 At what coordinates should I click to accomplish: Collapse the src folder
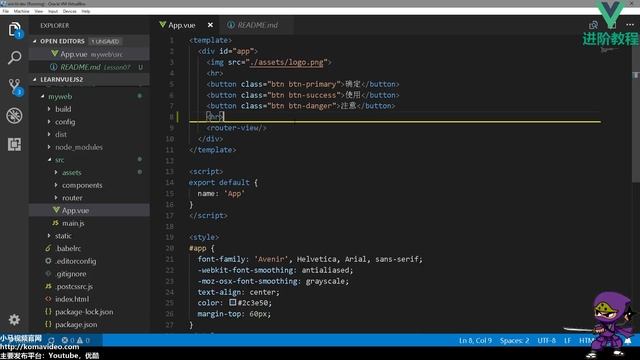[60, 160]
